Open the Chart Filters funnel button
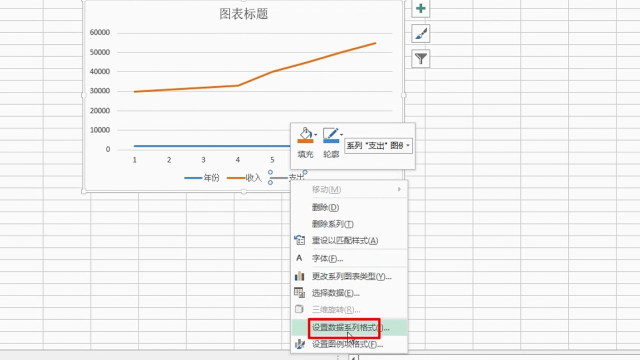Screen dimensions: 640x360 tap(420, 59)
